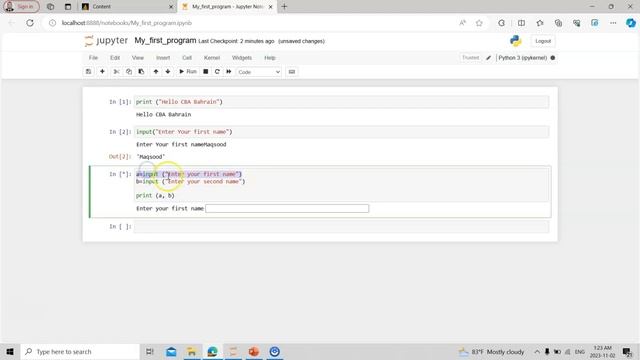
Task: Click the Enter your first name input box
Action: (287, 209)
